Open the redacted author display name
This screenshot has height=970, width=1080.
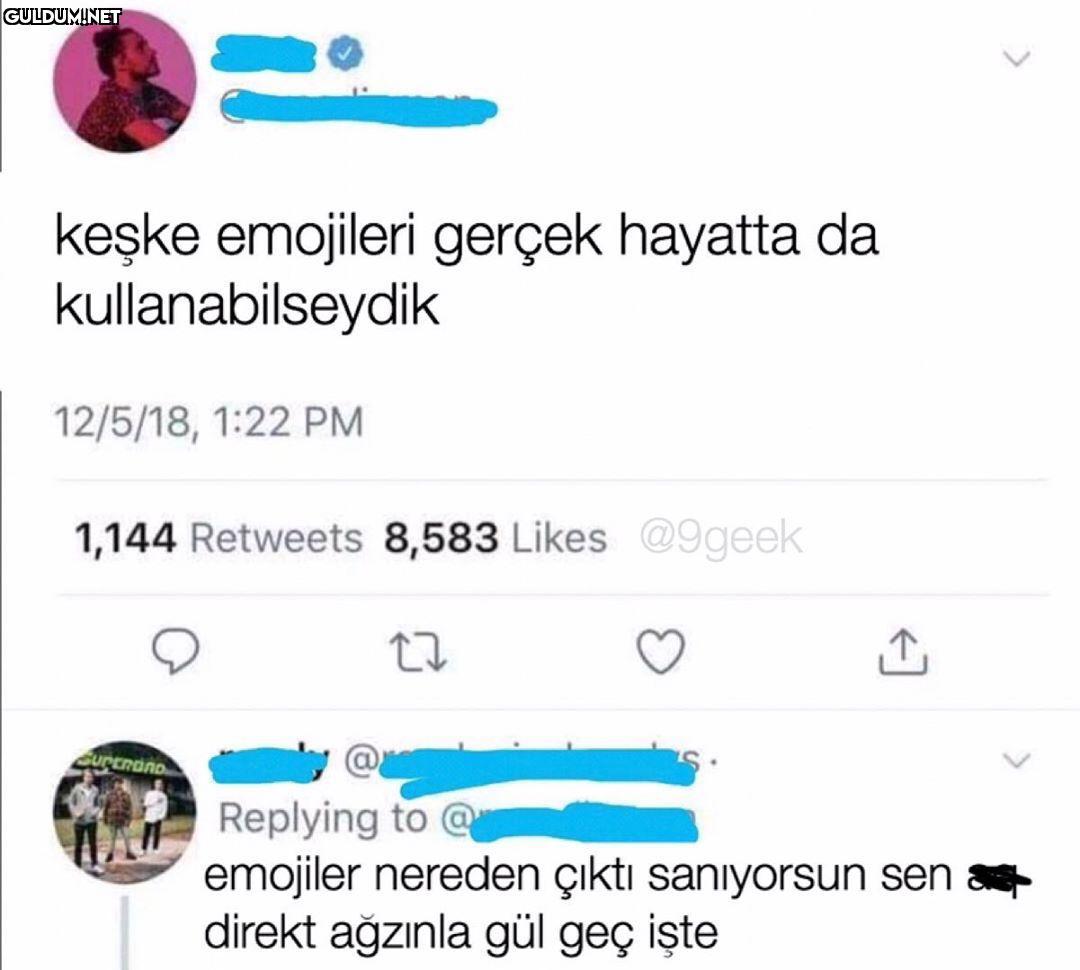point(264,54)
